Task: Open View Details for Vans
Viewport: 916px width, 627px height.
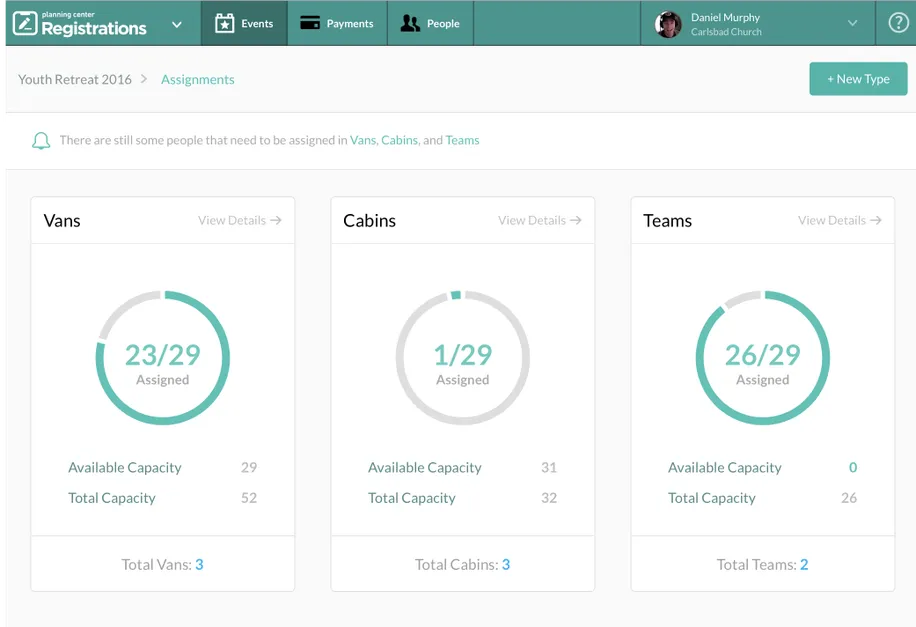Action: (x=239, y=220)
